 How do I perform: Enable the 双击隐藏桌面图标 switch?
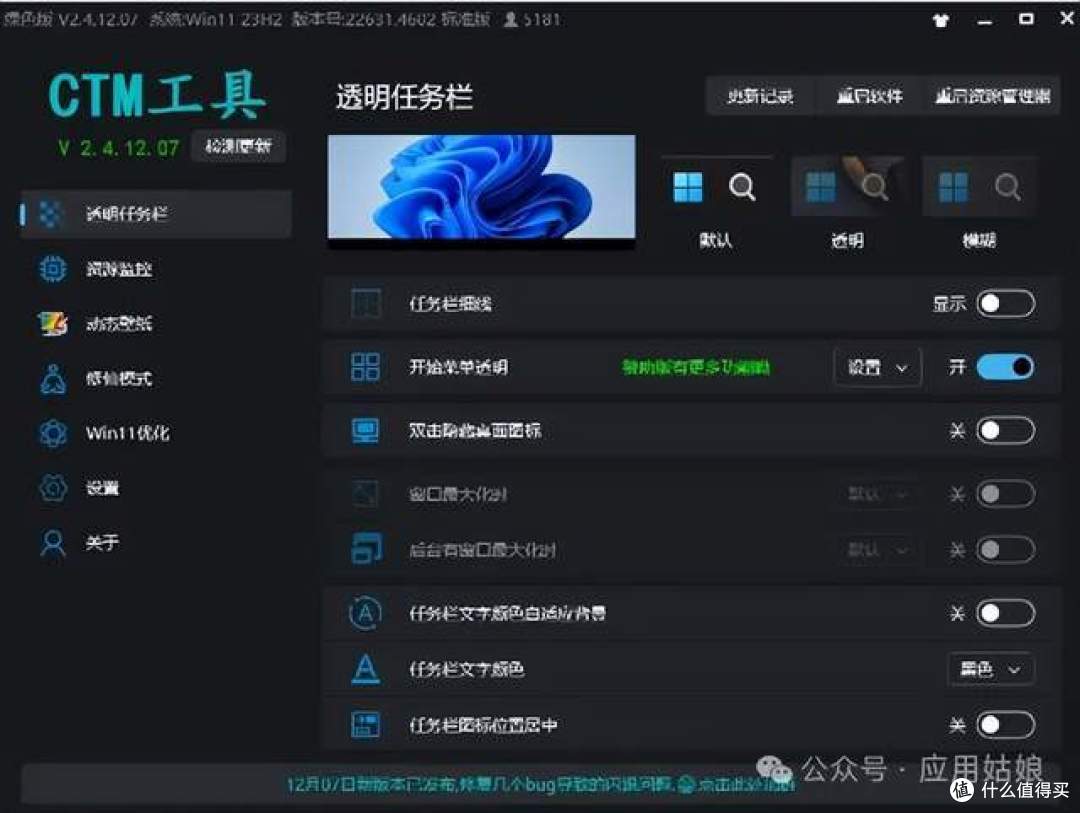1006,431
